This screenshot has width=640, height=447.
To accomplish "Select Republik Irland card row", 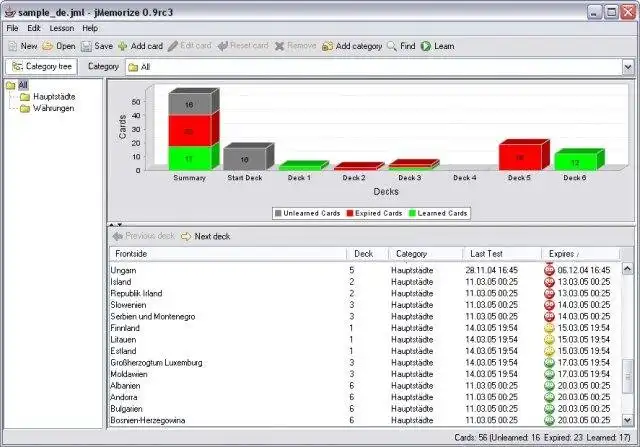I will coord(365,293).
